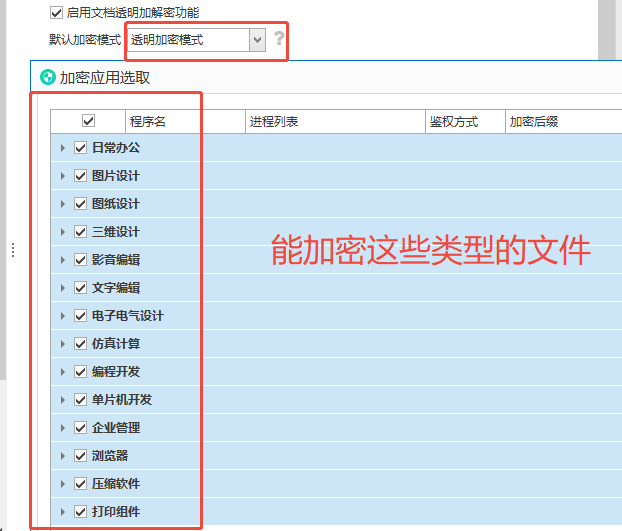Uncheck the 日常办公 checkbox

[81, 148]
